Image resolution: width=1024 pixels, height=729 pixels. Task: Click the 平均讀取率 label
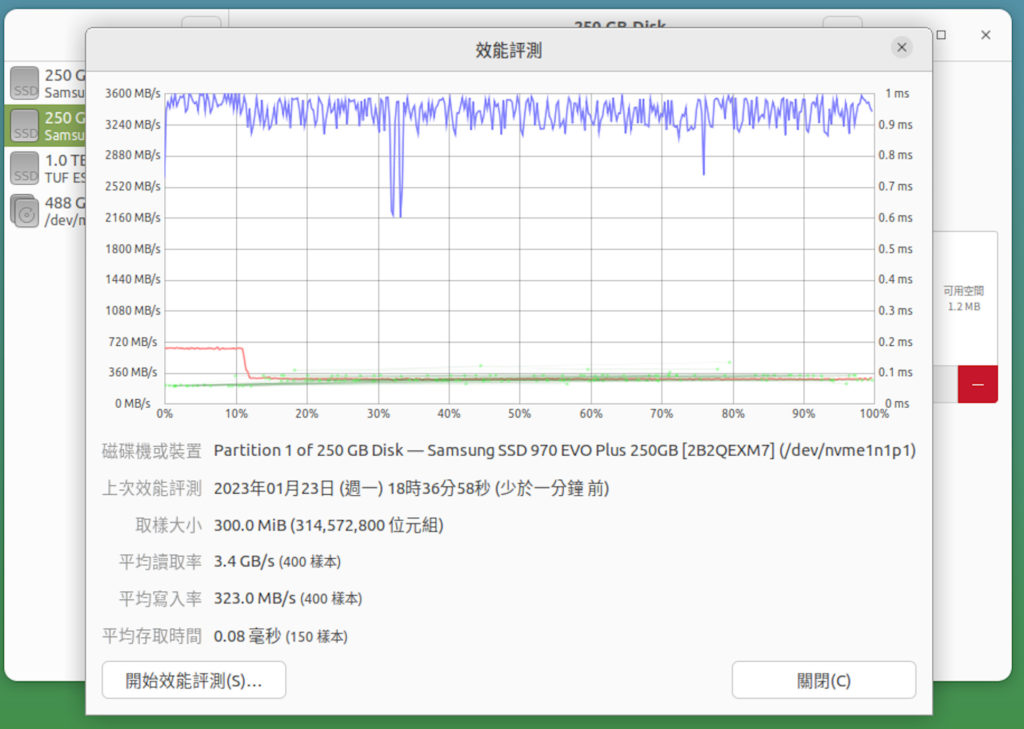(160, 562)
